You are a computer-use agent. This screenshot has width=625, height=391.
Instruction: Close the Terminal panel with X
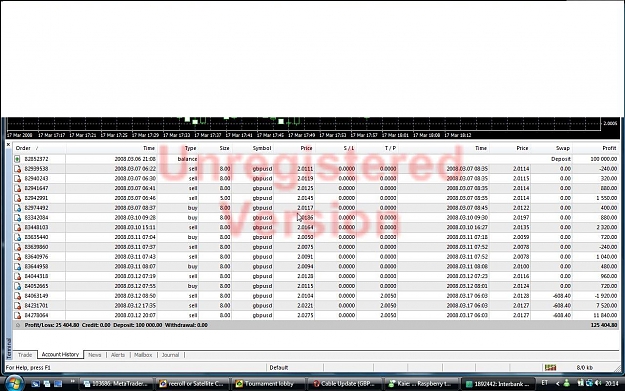coord(8,144)
